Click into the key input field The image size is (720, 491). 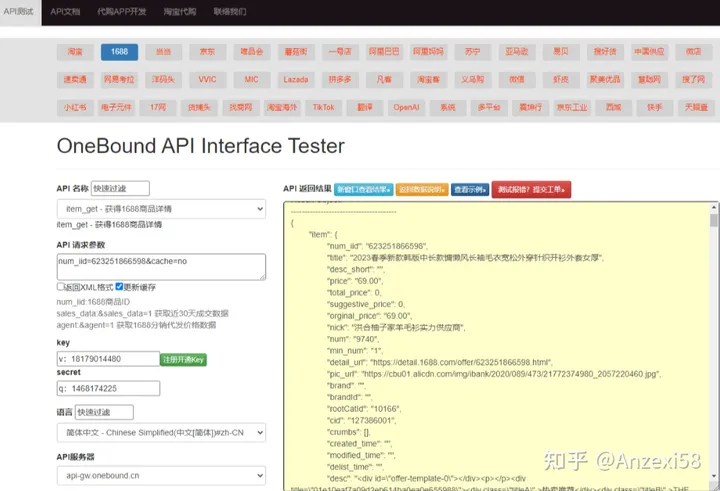pyautogui.click(x=108, y=359)
